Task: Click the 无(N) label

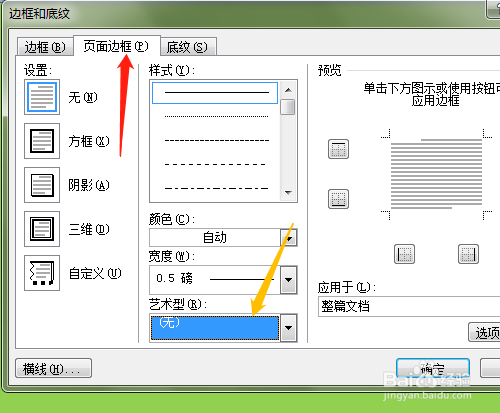Action: [83, 98]
